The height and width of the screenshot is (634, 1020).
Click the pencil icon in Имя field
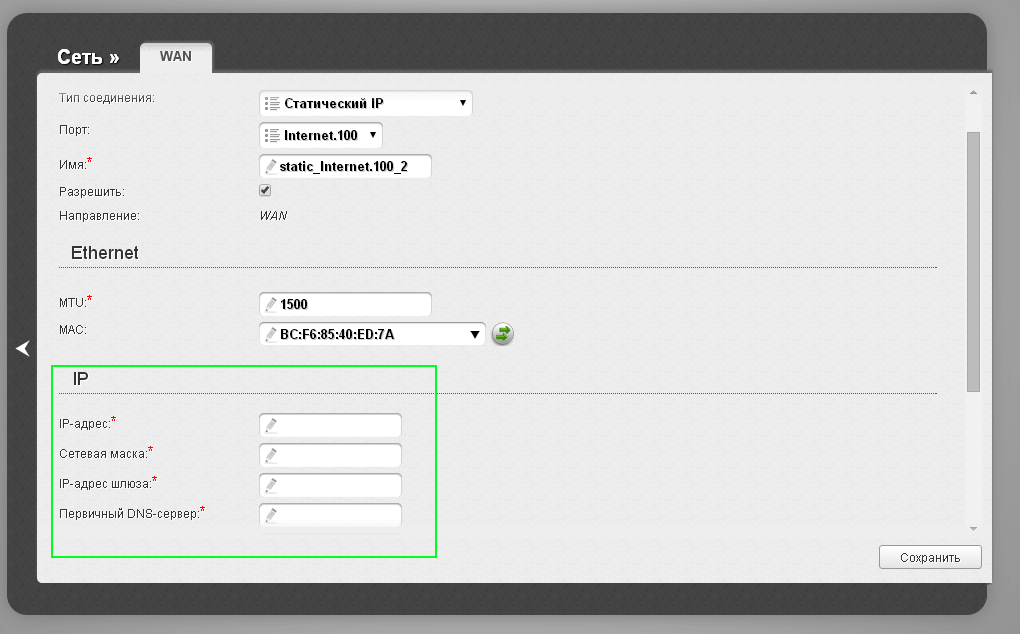tap(270, 166)
